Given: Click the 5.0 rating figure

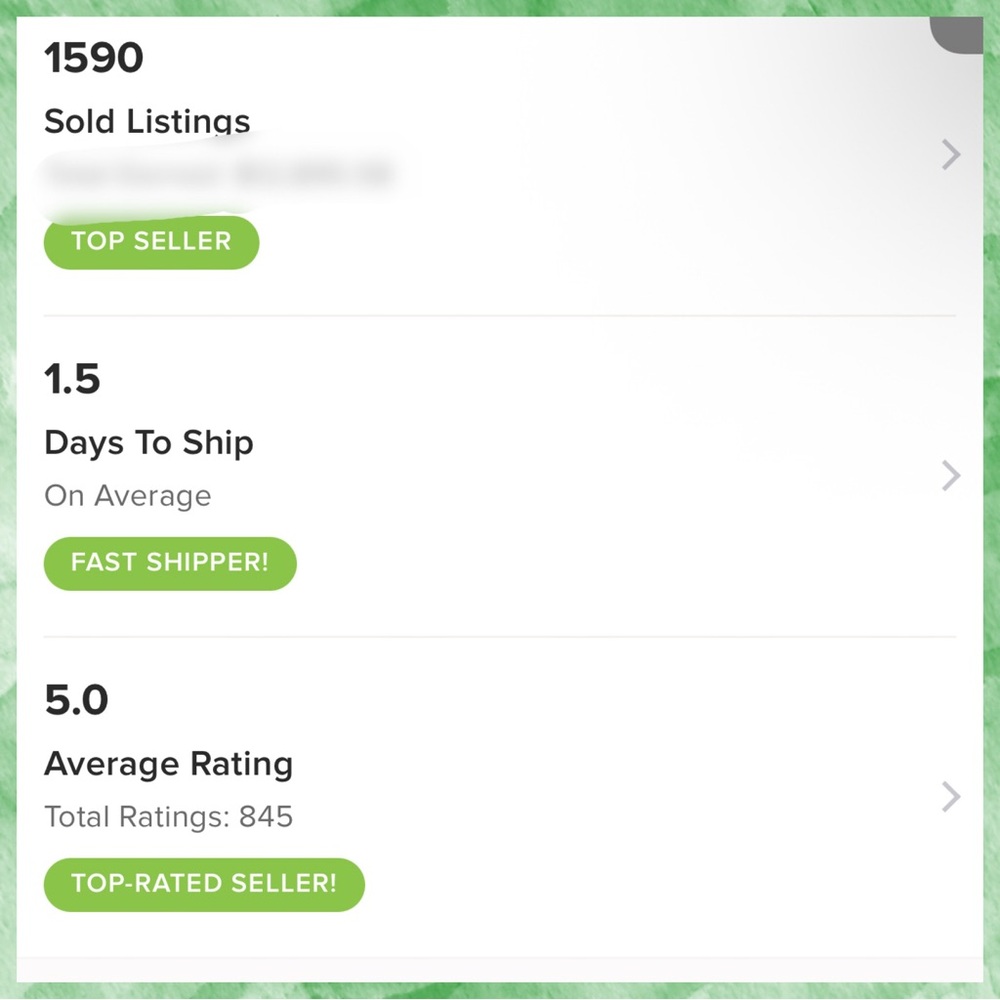Looking at the screenshot, I should coord(76,700).
